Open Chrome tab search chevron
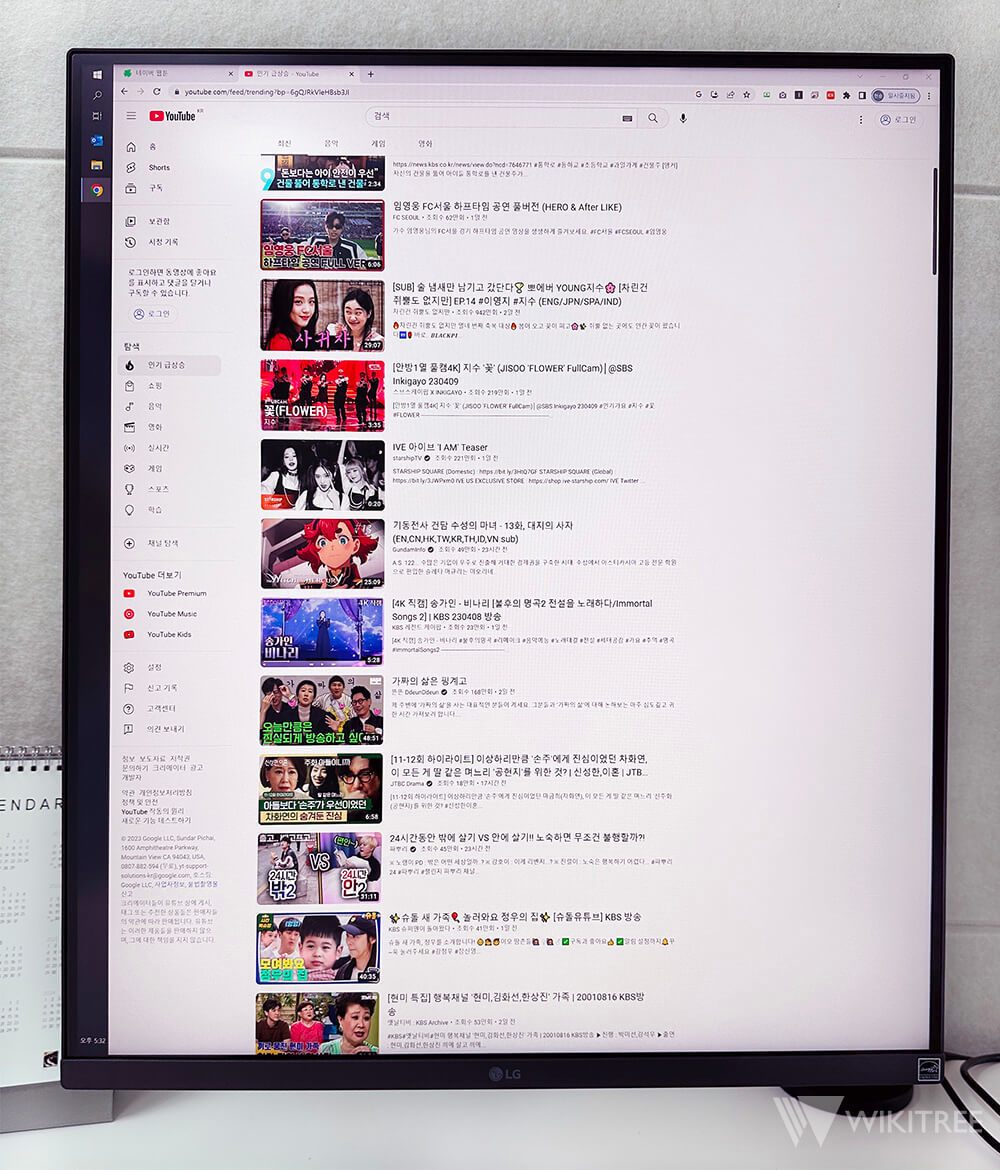1000x1170 pixels. [x=860, y=76]
